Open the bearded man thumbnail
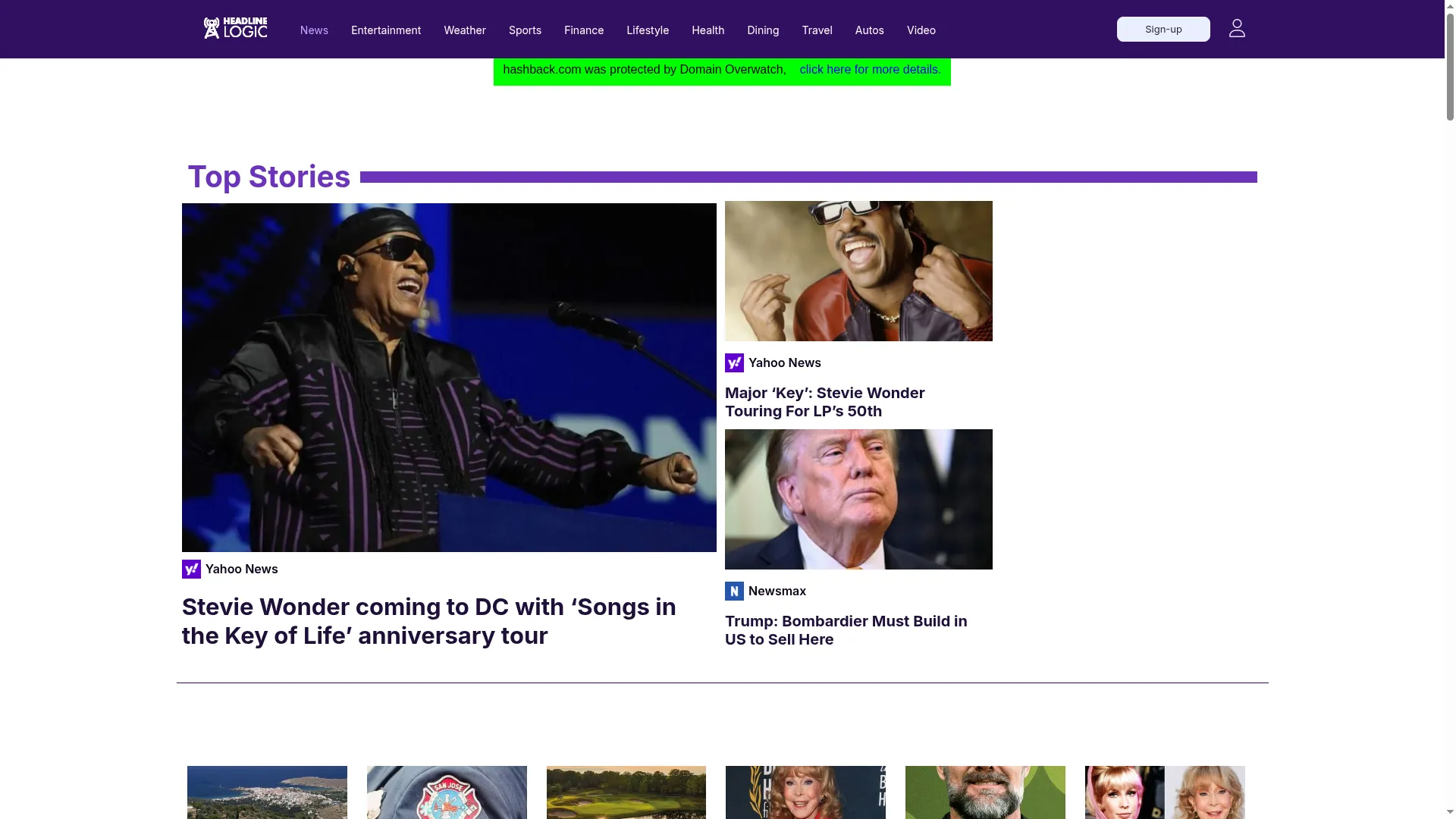Image resolution: width=1456 pixels, height=819 pixels. [x=985, y=792]
